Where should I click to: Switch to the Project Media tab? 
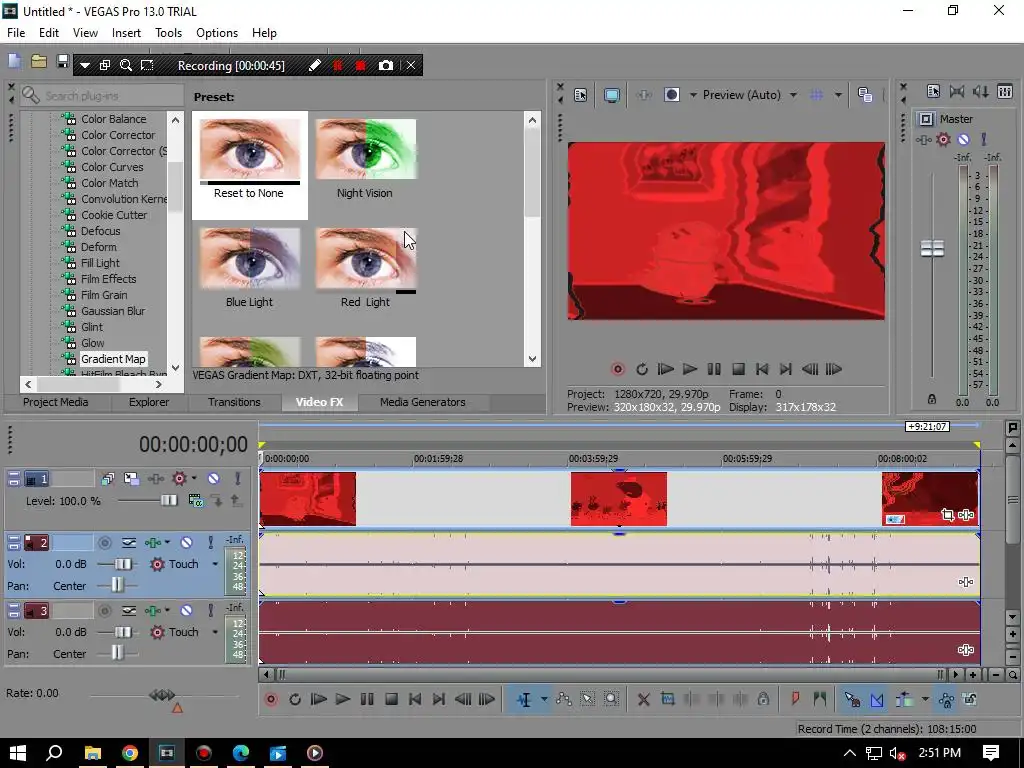click(x=56, y=402)
